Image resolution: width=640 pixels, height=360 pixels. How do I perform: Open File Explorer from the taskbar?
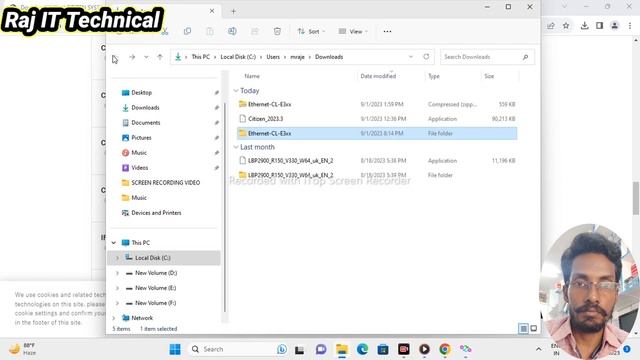click(342, 349)
